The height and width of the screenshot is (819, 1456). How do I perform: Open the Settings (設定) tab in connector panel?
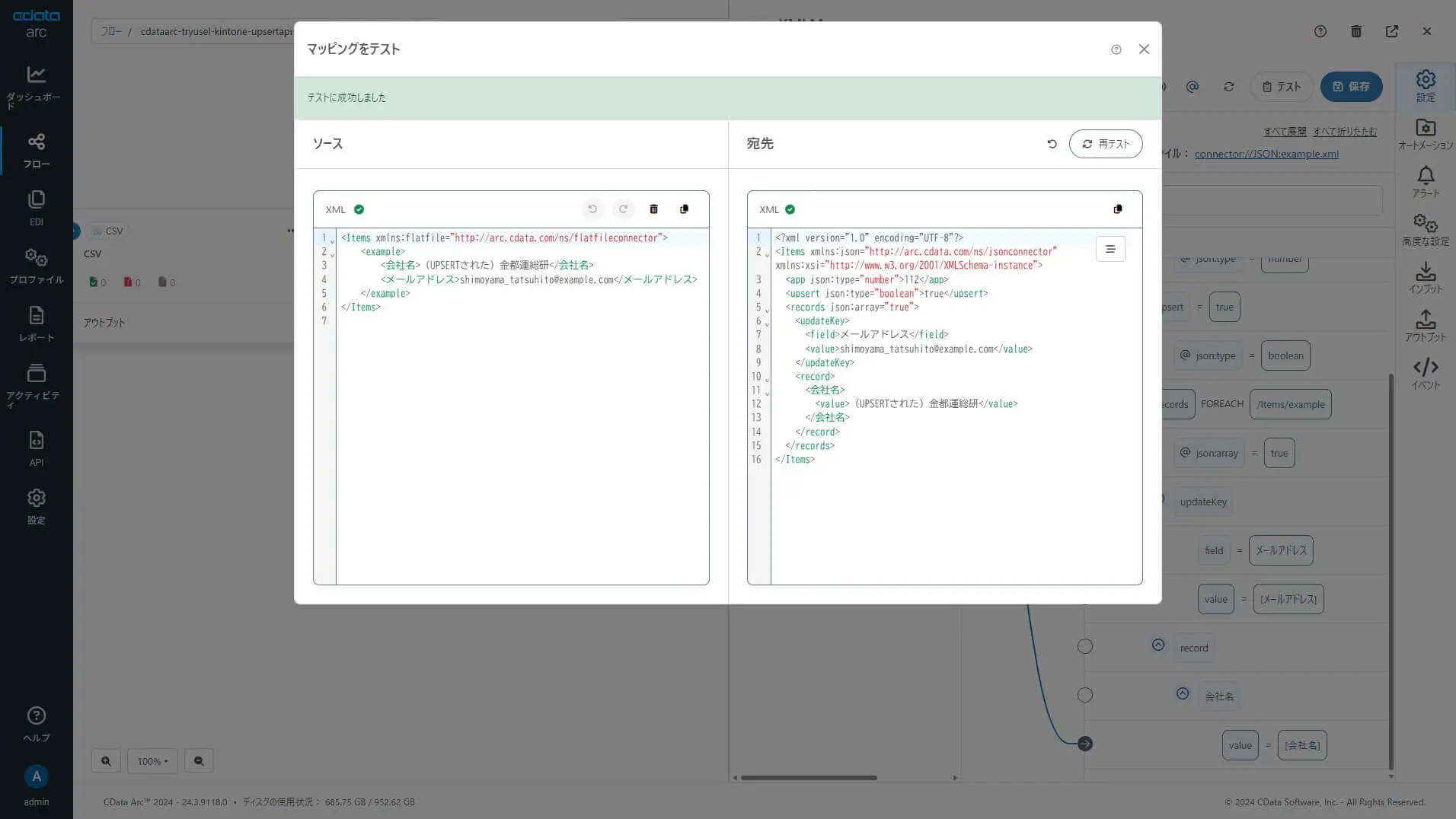(x=1426, y=85)
